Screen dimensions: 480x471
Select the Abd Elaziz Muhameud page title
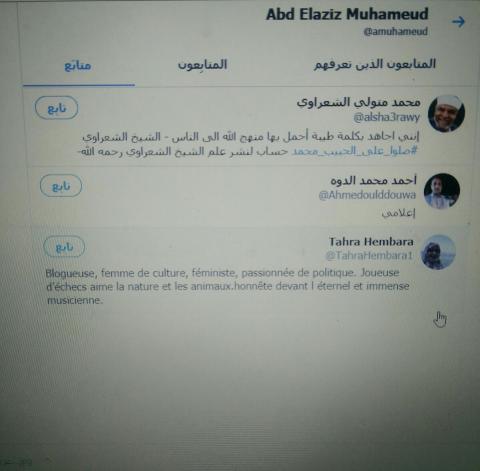click(x=347, y=14)
